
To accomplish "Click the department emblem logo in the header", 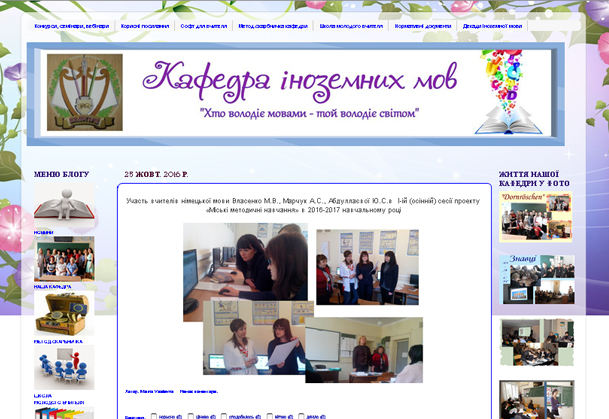I will pos(85,93).
